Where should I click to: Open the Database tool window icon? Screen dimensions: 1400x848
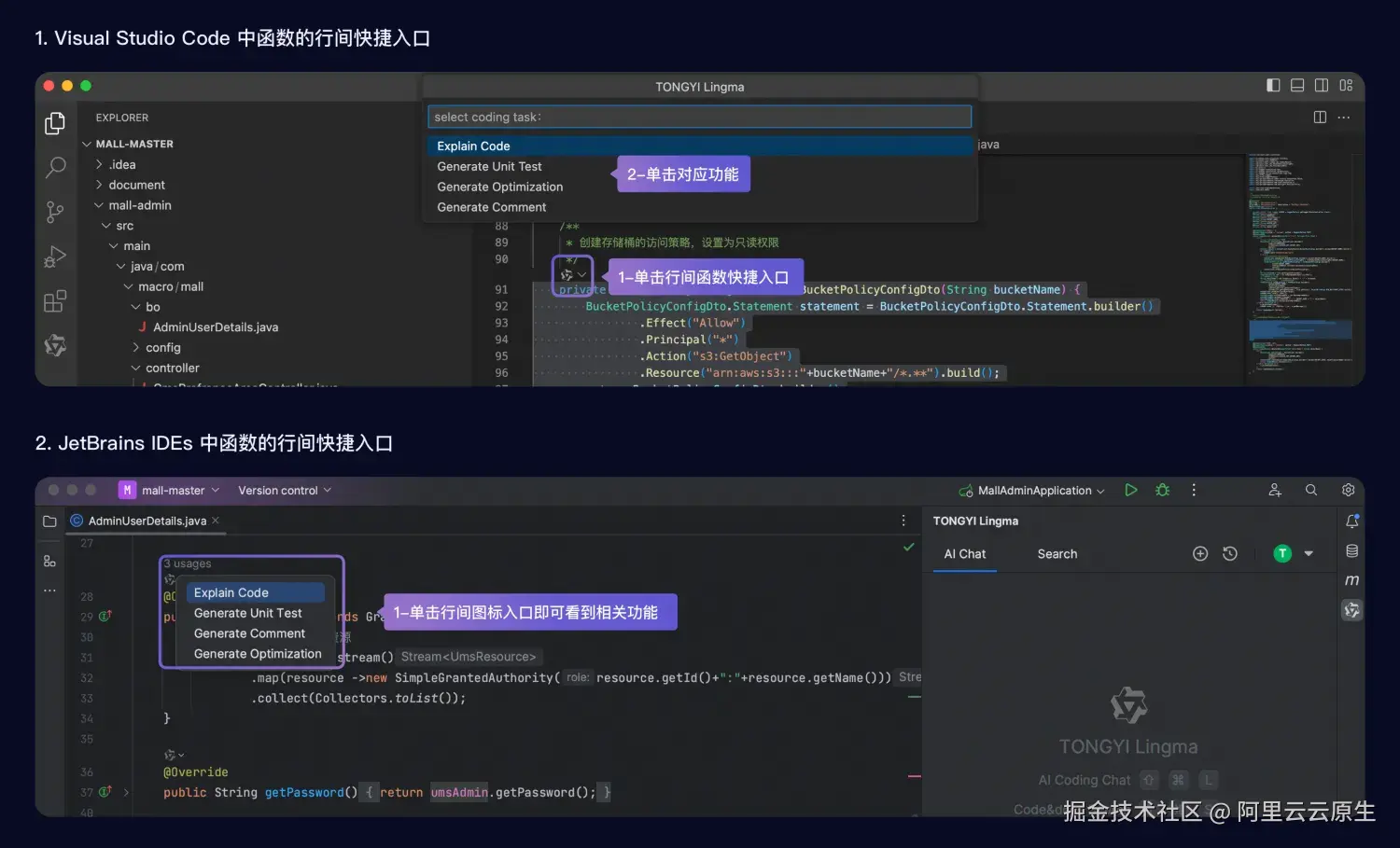[1351, 551]
